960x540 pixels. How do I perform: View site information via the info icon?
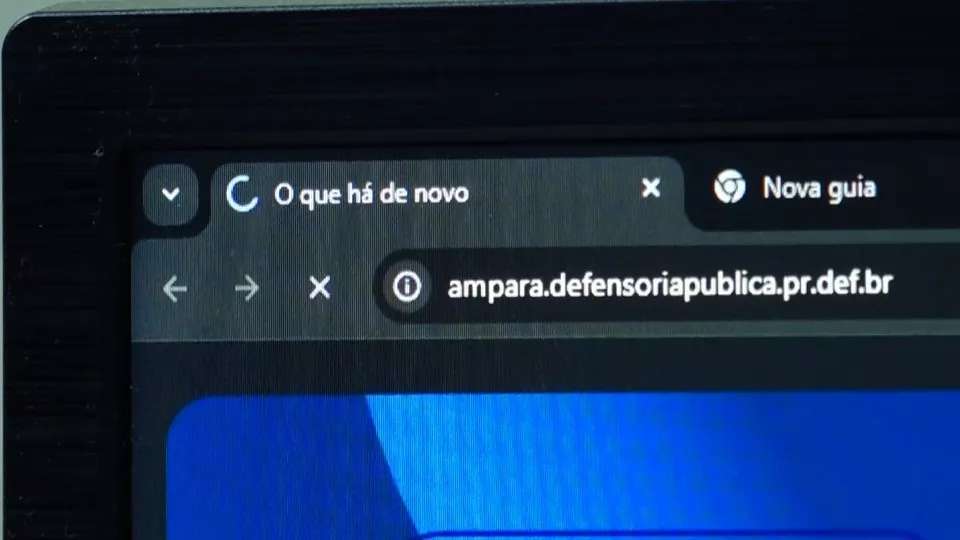[407, 286]
